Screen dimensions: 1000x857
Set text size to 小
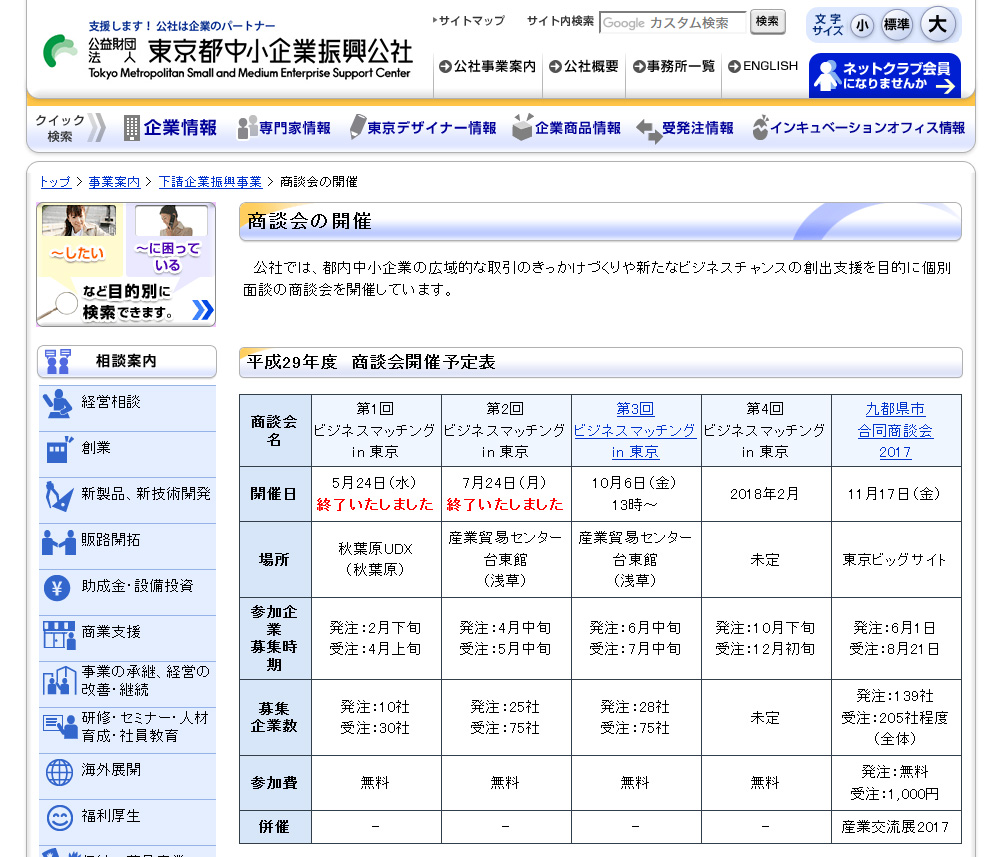[x=861, y=25]
